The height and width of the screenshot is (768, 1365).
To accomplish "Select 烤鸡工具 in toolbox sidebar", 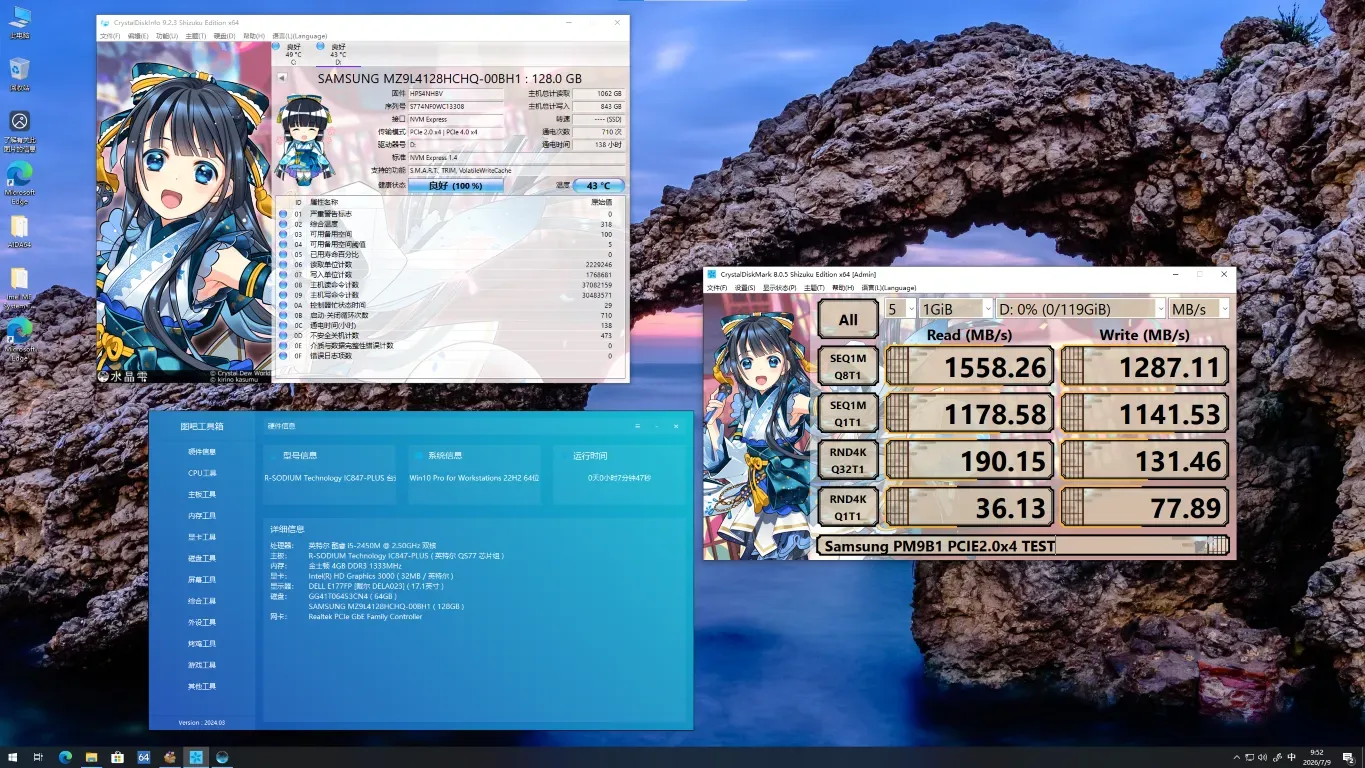I will (202, 644).
